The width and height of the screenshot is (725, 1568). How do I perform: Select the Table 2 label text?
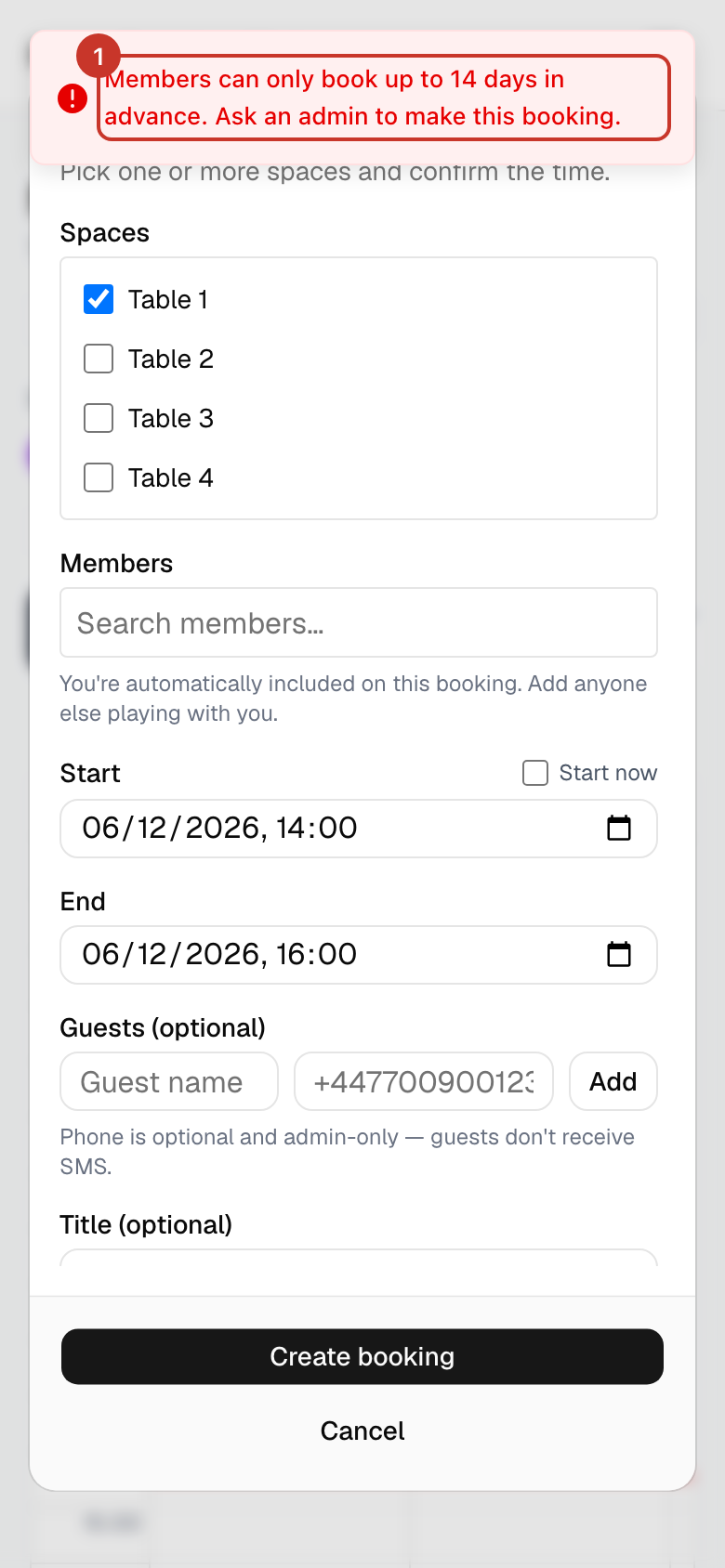click(x=171, y=359)
